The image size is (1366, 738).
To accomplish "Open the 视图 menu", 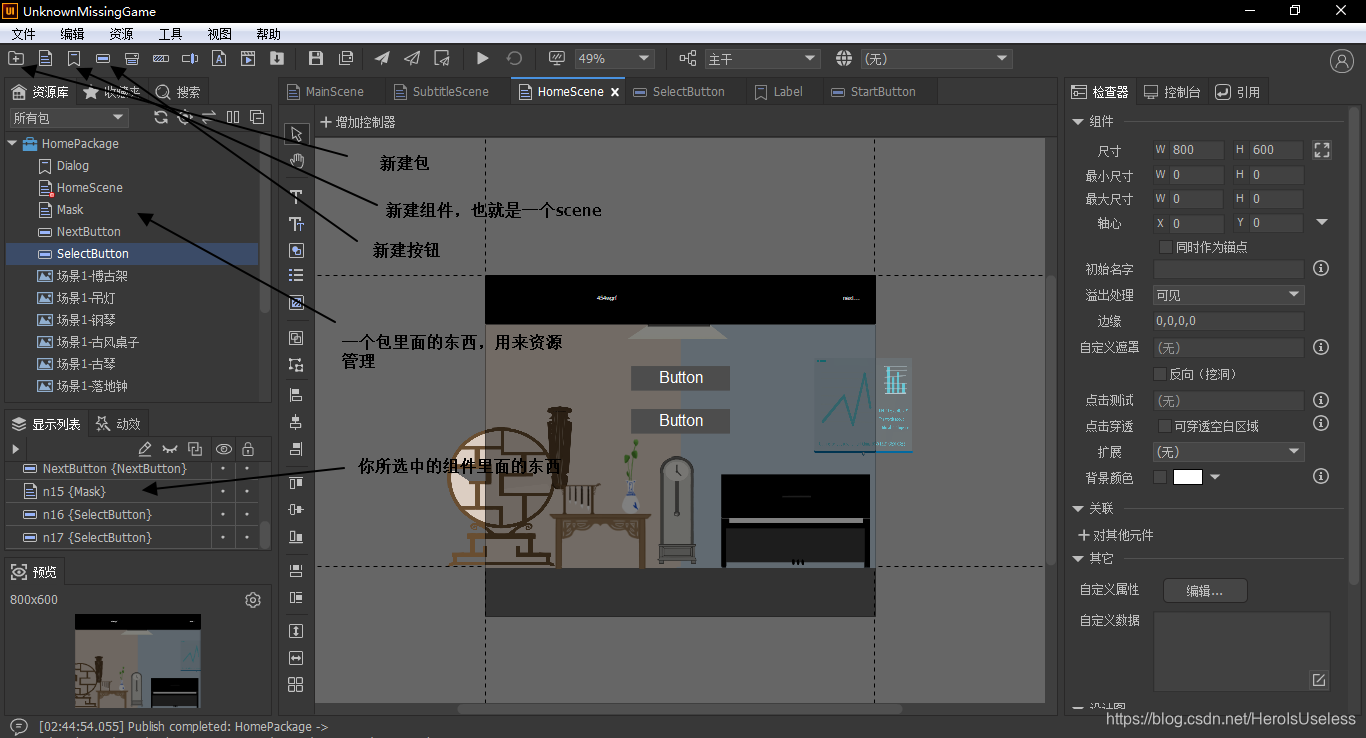I will (219, 34).
